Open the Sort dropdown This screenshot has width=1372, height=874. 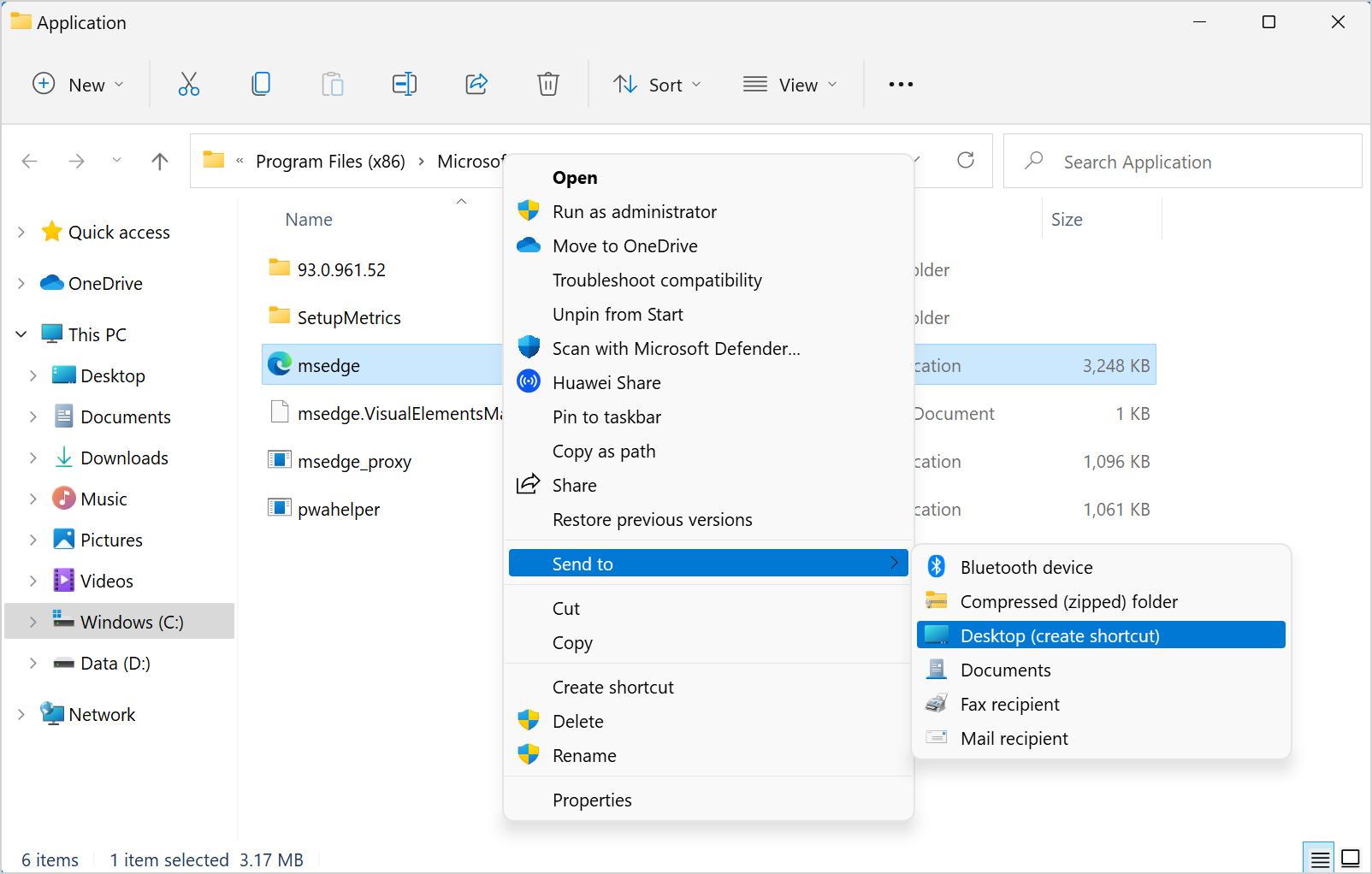click(657, 84)
